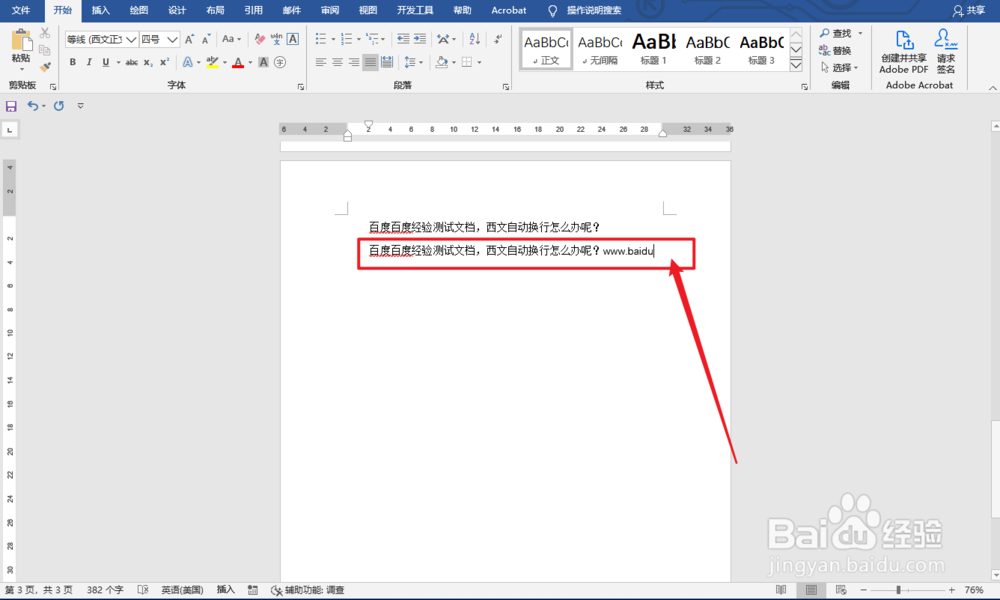
Task: Expand the styles gallery more arrow
Action: coord(796,66)
